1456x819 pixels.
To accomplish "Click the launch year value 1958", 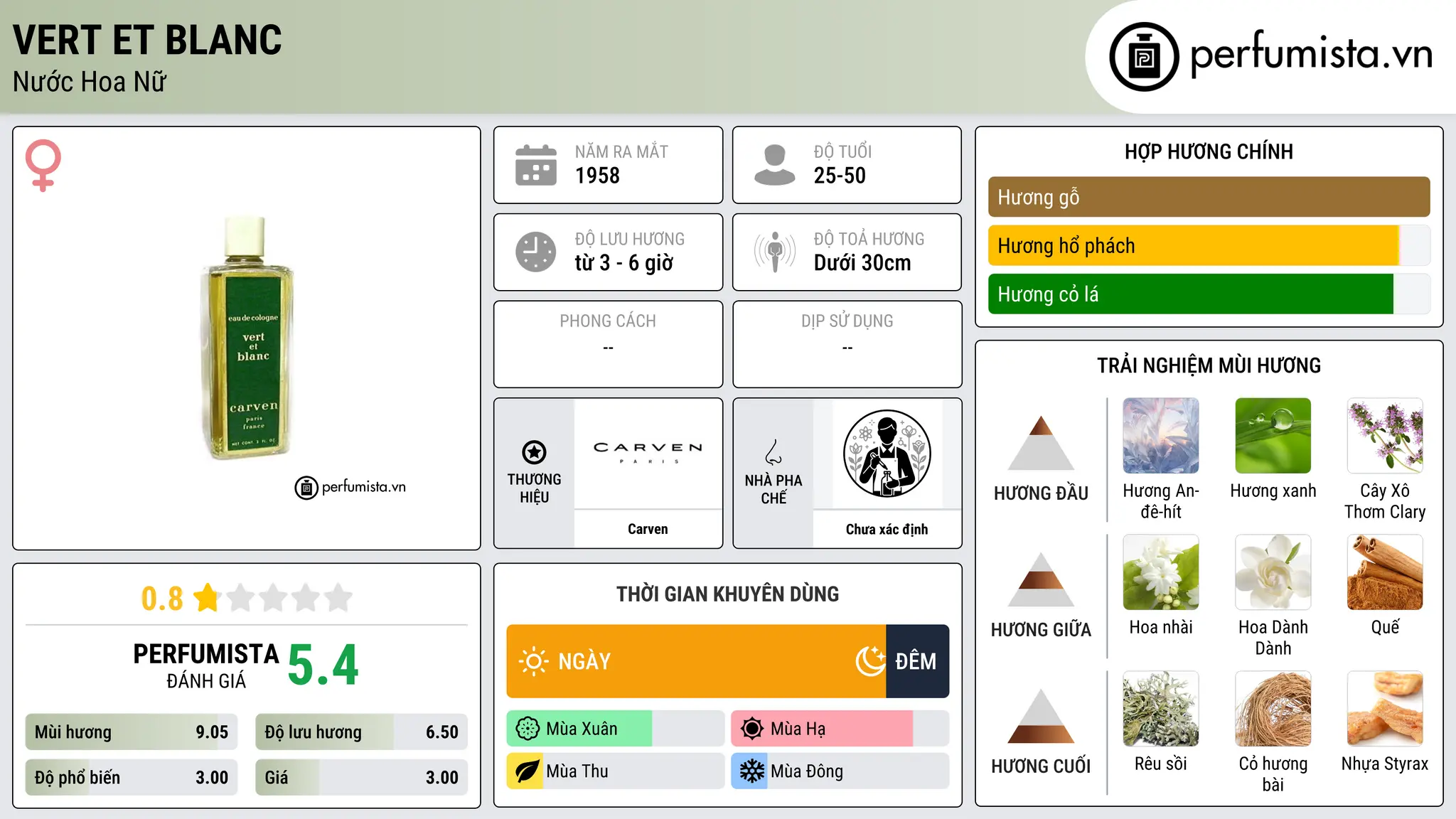I will coord(597,176).
